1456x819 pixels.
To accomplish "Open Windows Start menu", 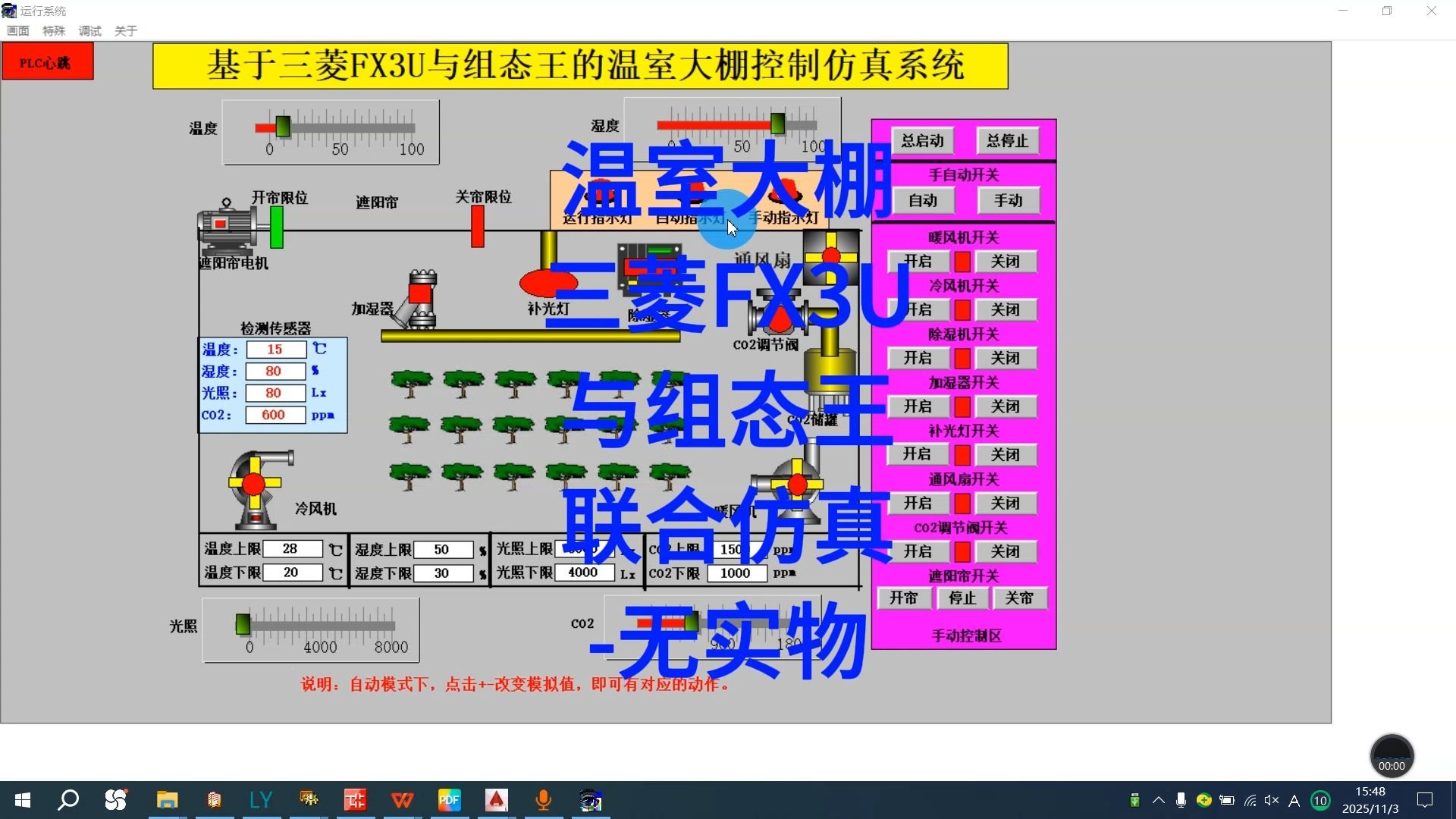I will [x=23, y=800].
